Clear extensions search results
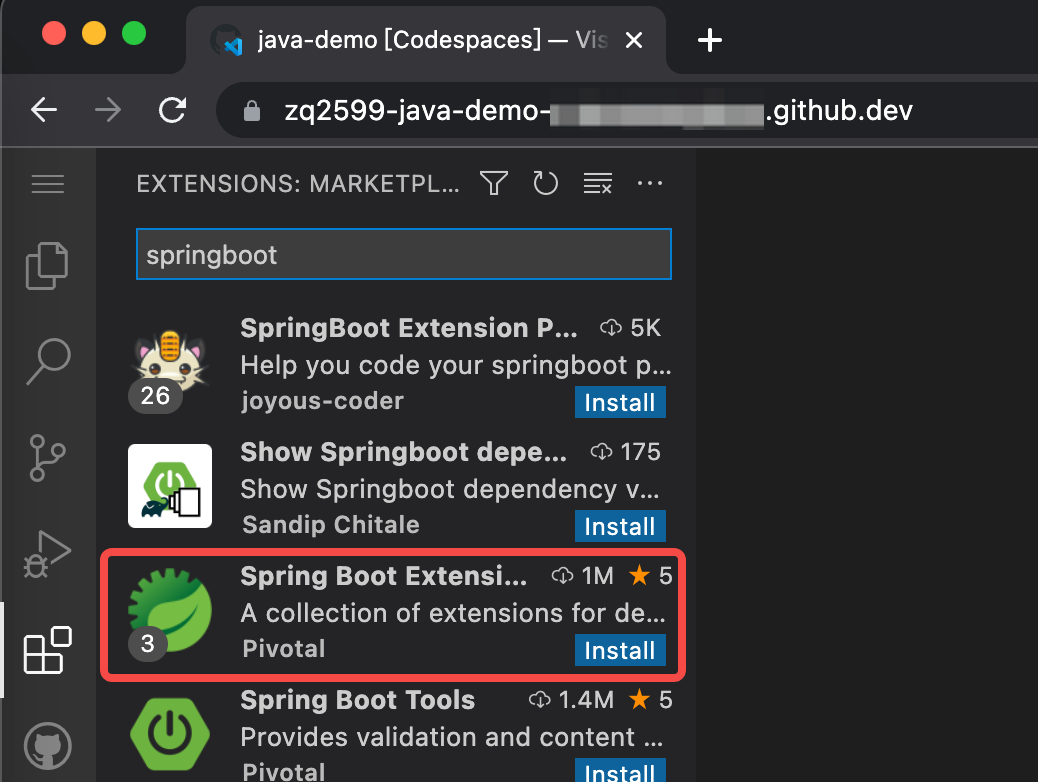Screen dimensions: 1038x782 tap(598, 183)
